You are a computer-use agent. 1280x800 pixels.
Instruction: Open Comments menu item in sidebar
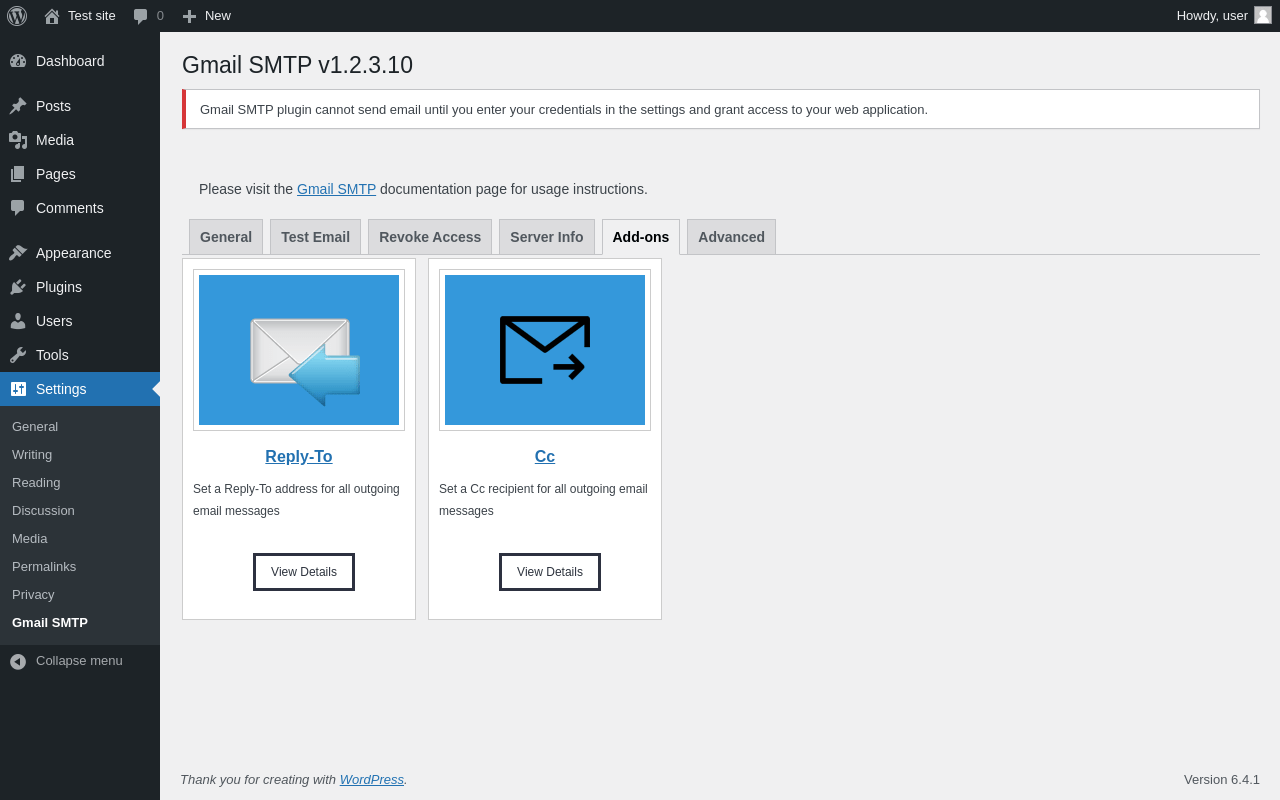point(80,208)
